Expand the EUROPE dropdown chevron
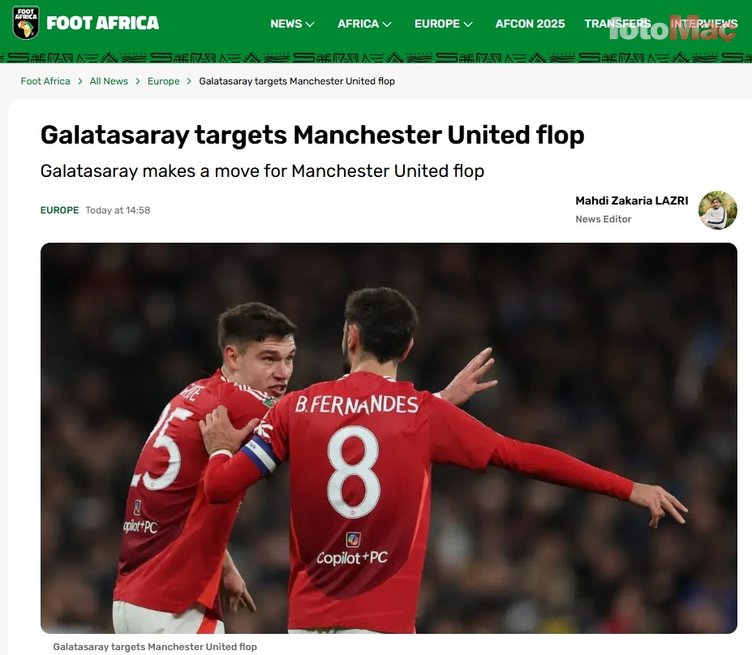 (x=468, y=24)
